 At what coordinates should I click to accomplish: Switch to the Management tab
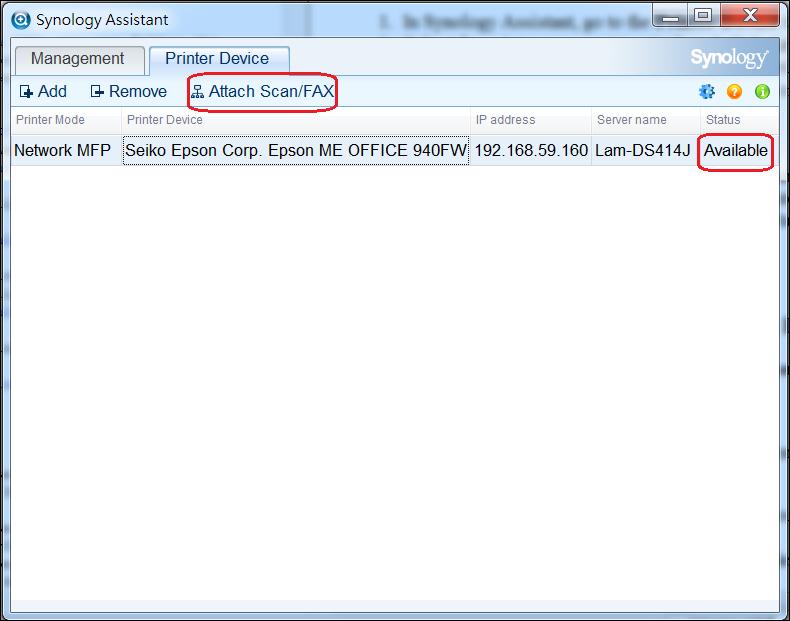click(x=78, y=59)
